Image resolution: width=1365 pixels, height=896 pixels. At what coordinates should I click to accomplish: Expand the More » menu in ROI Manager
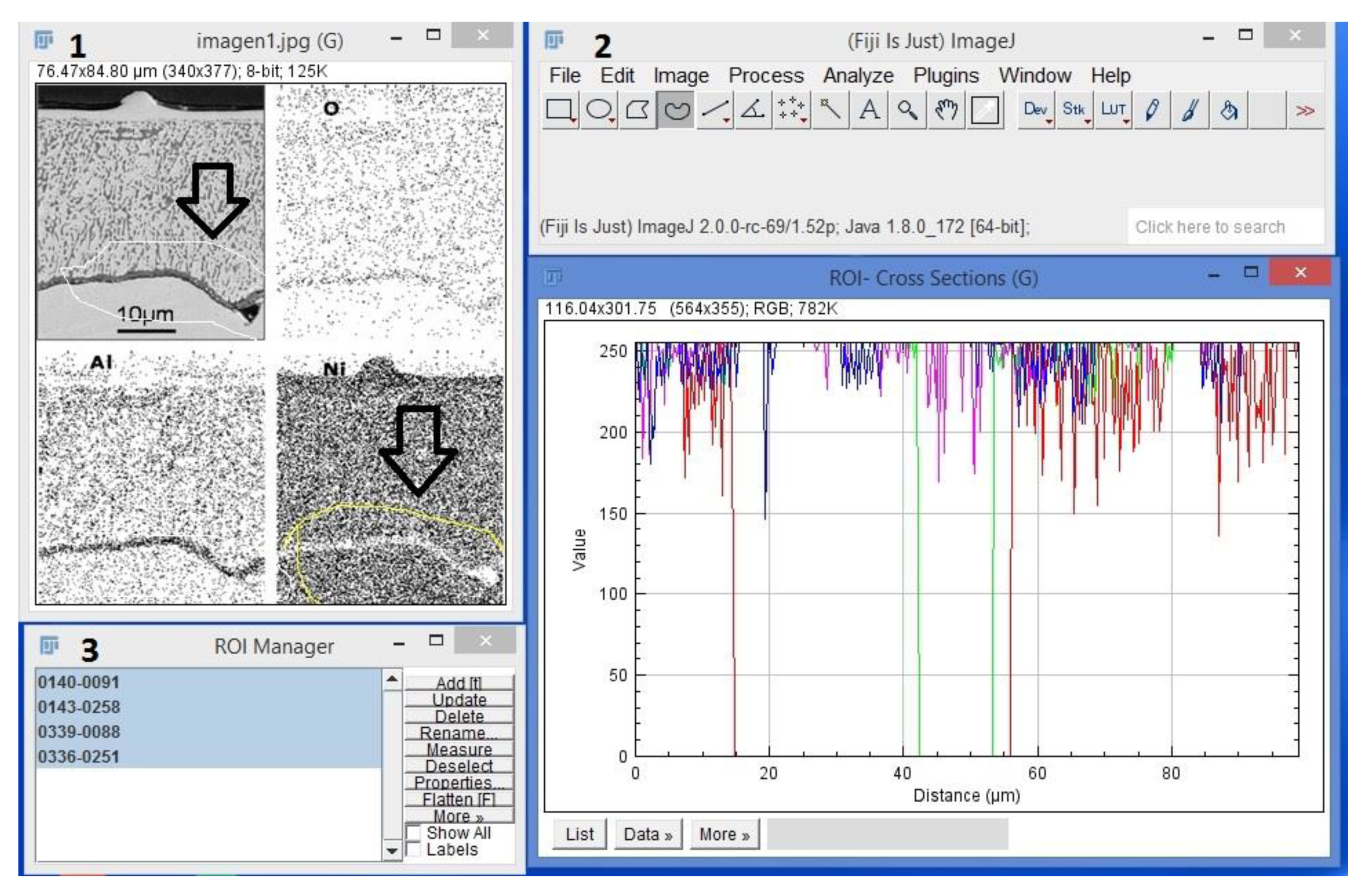(x=459, y=816)
